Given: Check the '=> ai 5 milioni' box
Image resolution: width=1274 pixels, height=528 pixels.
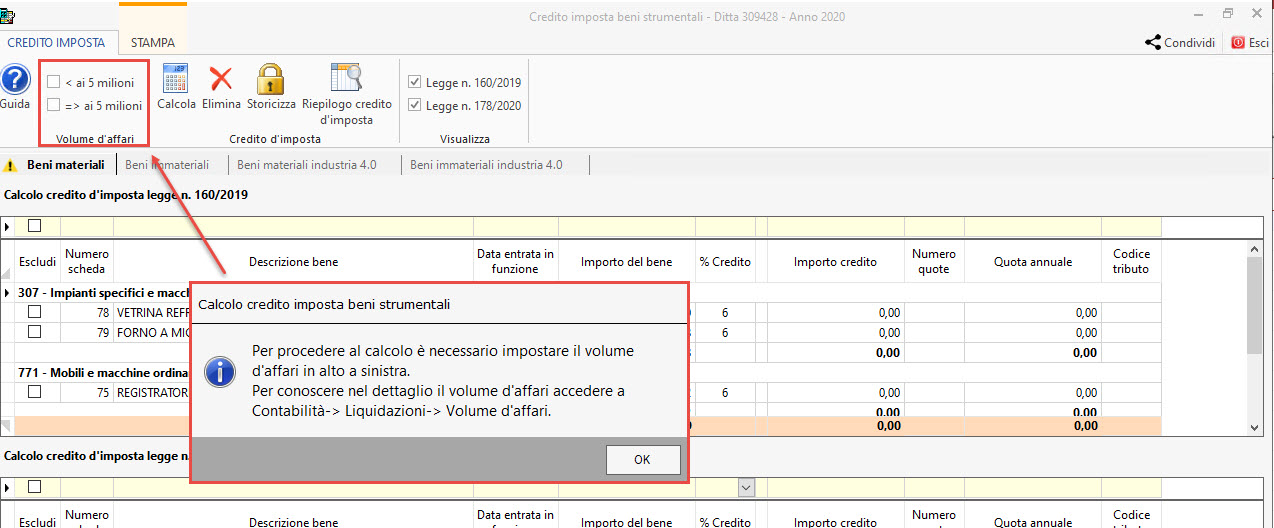Looking at the screenshot, I should click(54, 104).
